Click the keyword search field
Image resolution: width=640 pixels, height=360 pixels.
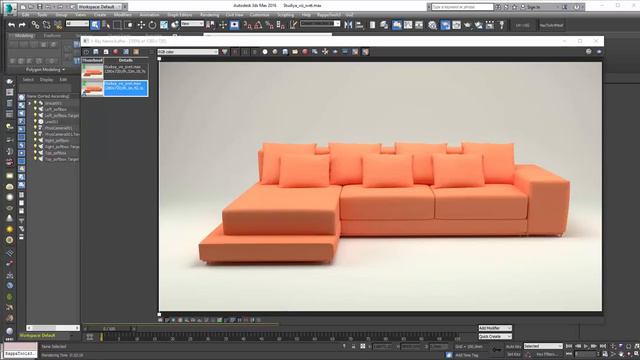pyautogui.click(x=462, y=7)
